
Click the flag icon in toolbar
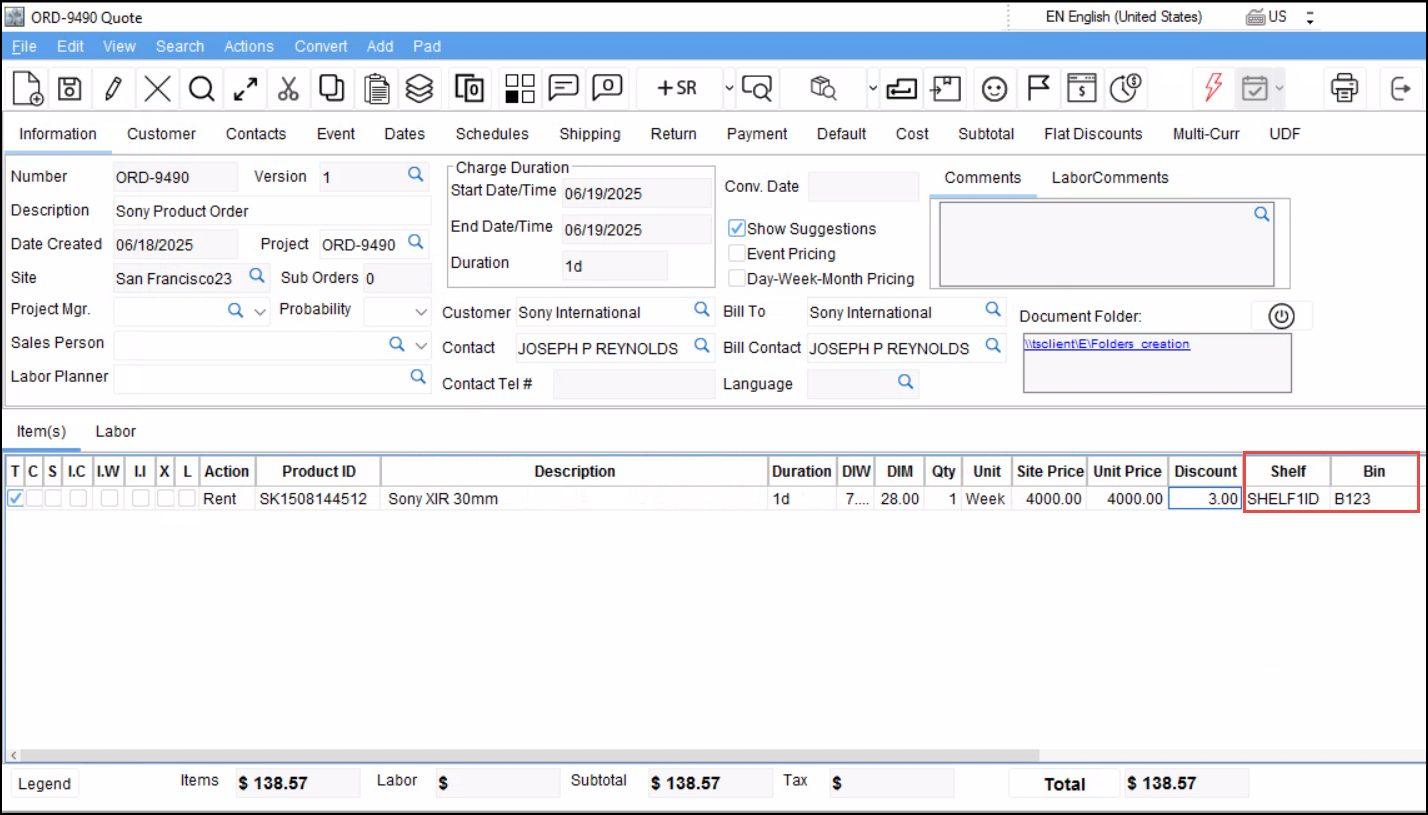click(x=1039, y=89)
